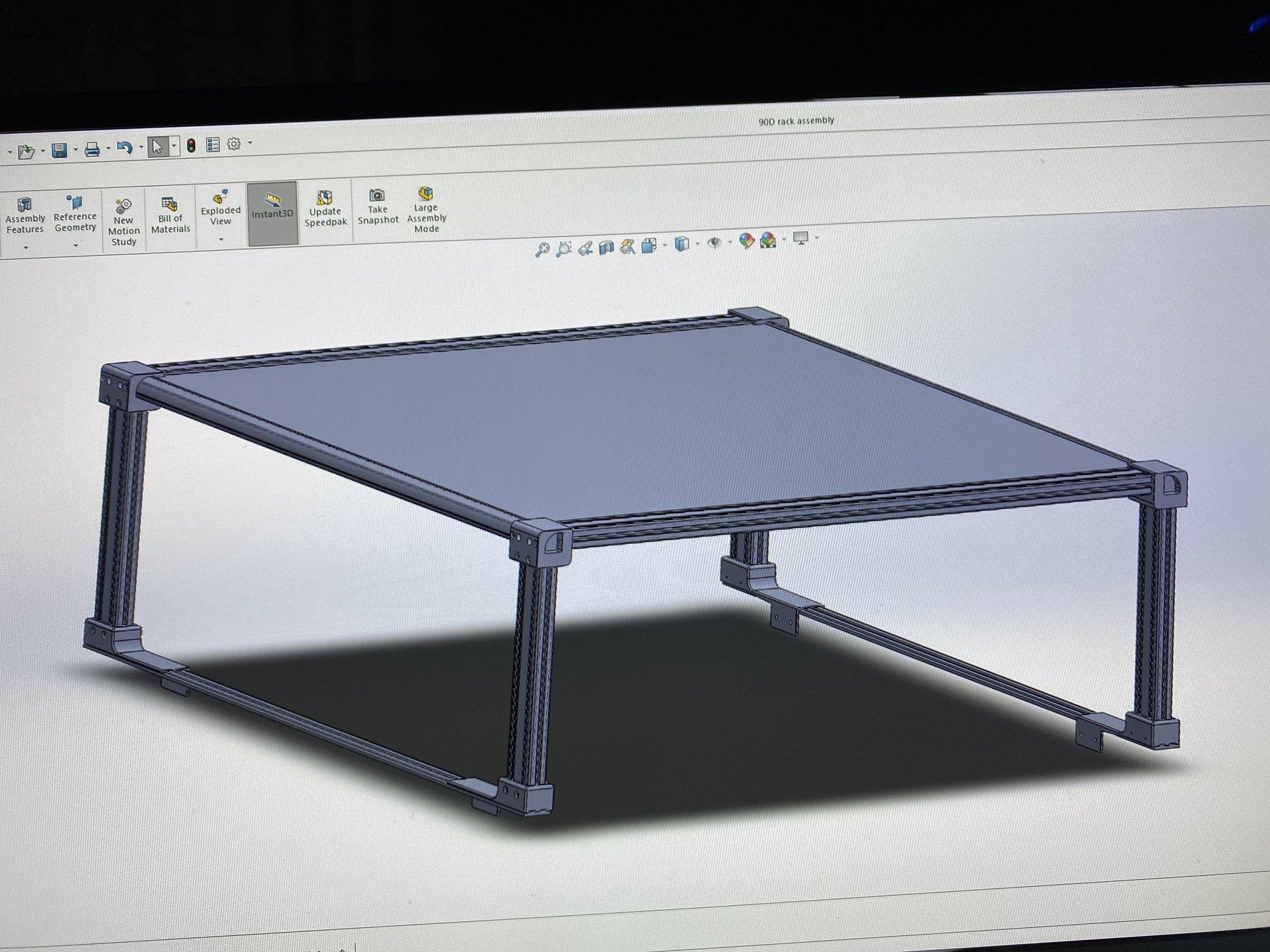
Task: Print using the printer icon
Action: click(92, 149)
